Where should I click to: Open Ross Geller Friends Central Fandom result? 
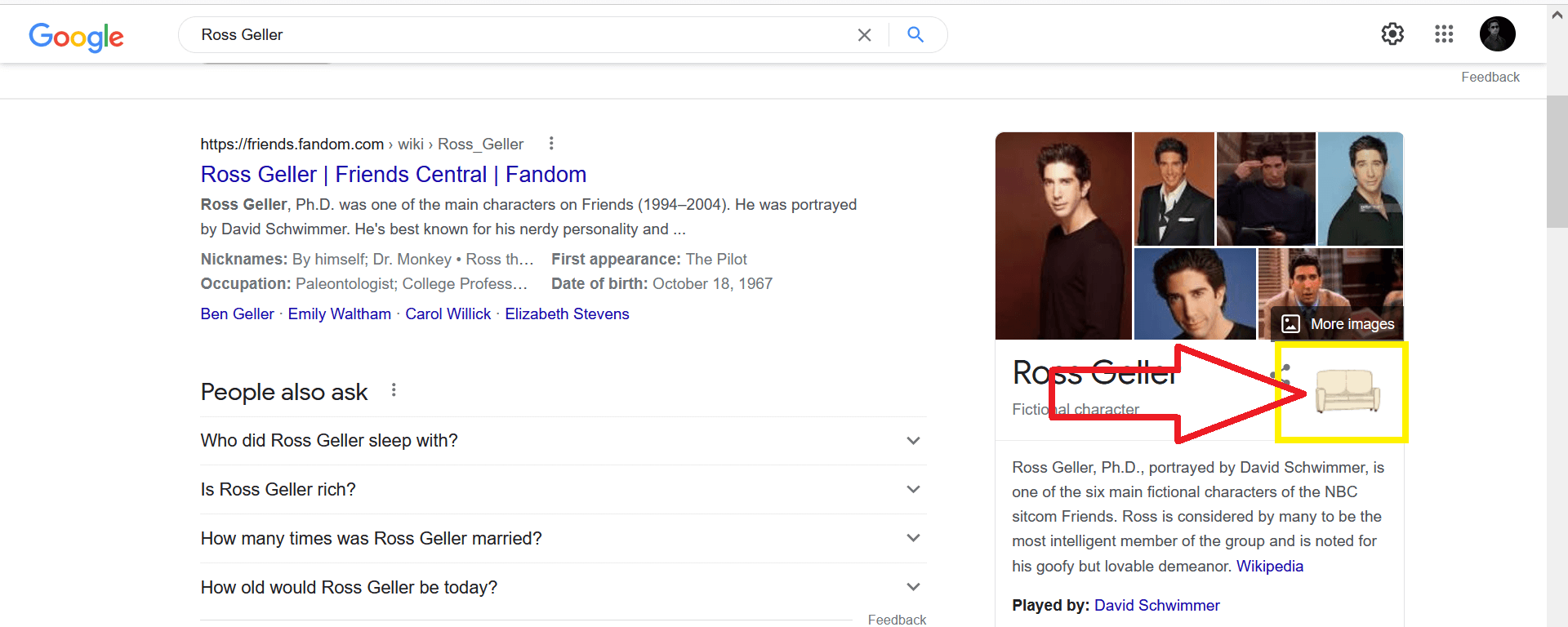394,175
